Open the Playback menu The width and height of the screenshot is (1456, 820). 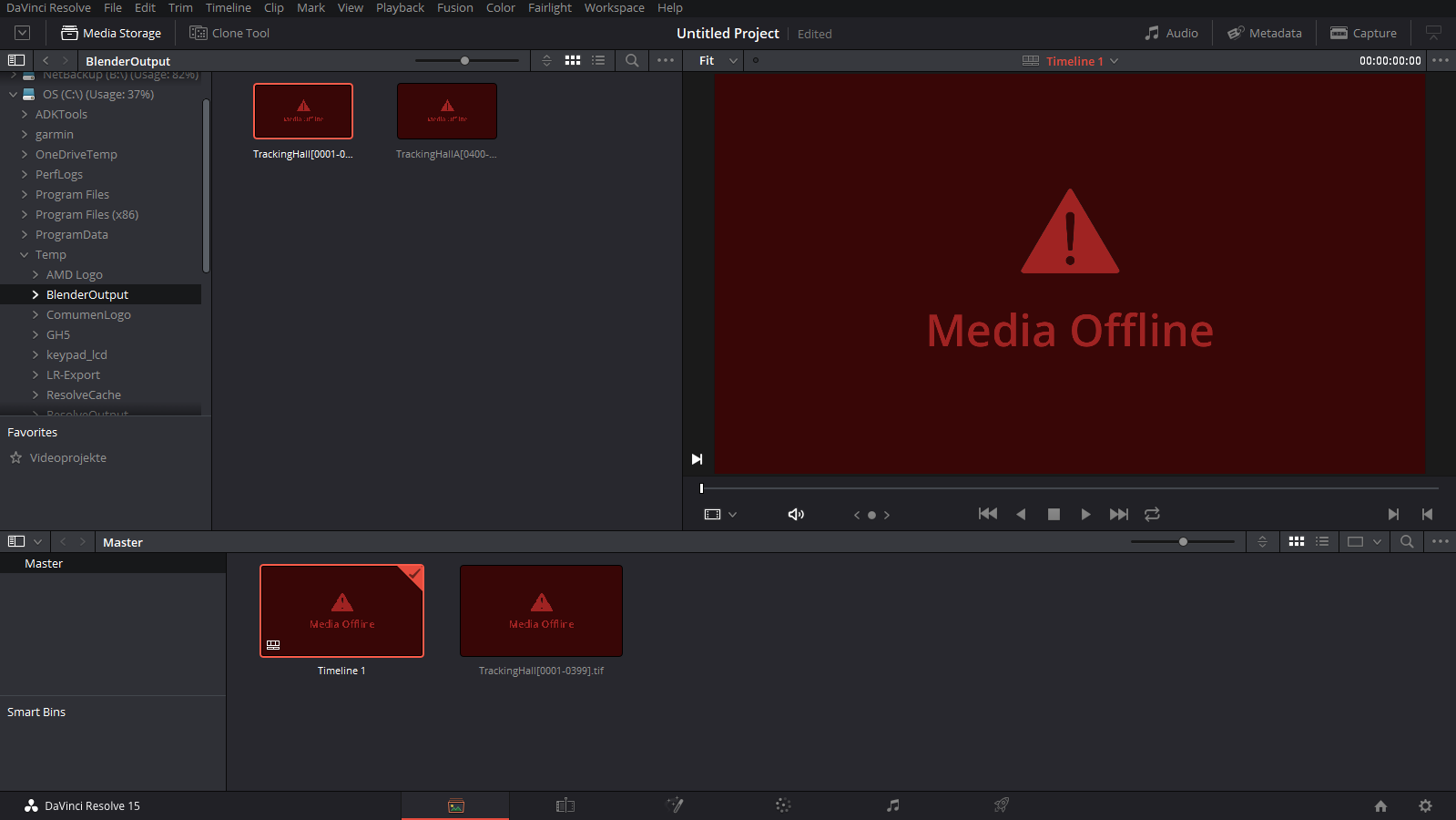pyautogui.click(x=400, y=8)
